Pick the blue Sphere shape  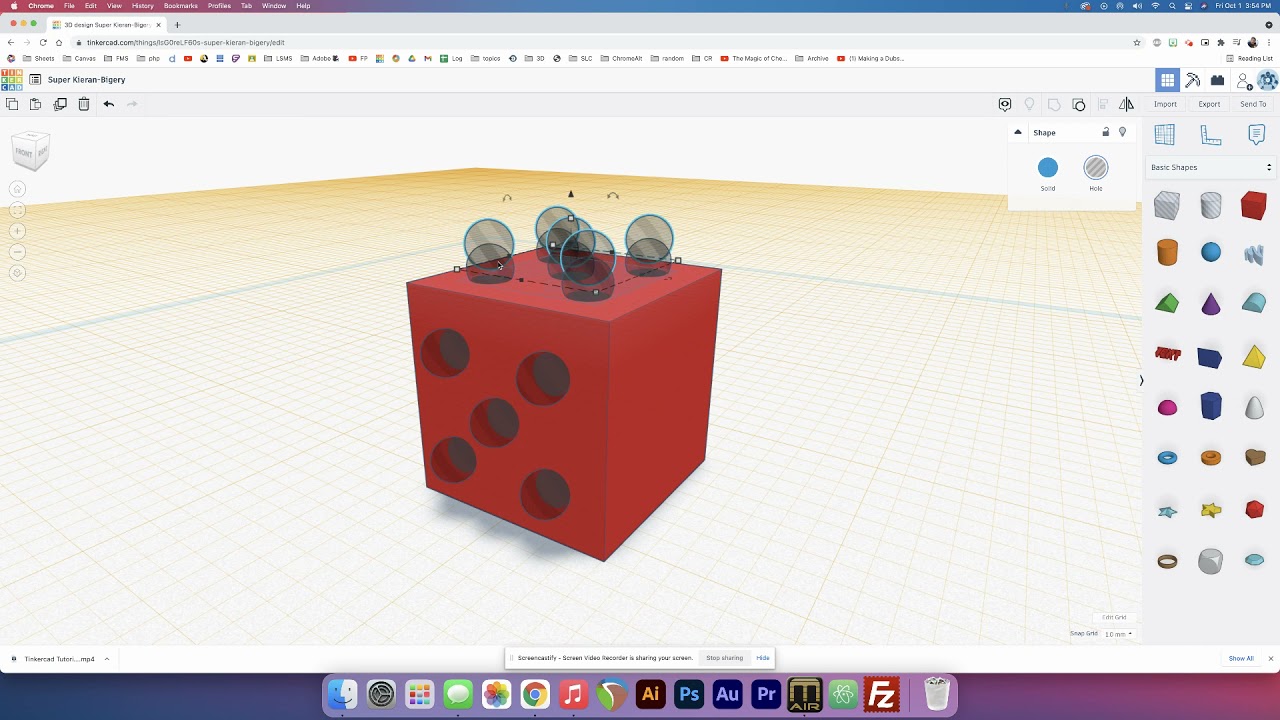(1211, 253)
